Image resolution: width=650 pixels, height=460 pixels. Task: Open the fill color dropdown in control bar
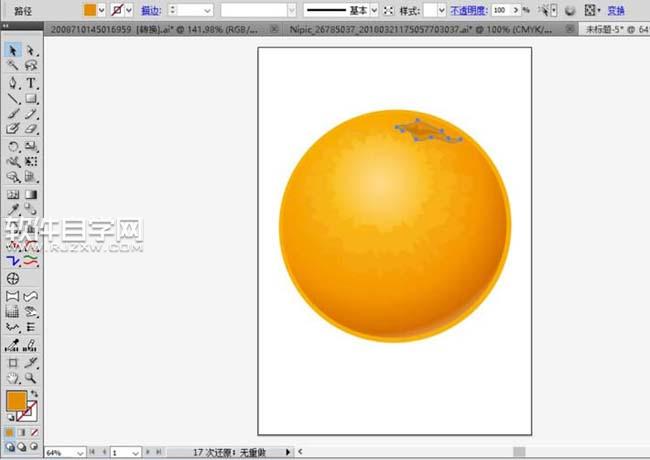click(x=102, y=10)
